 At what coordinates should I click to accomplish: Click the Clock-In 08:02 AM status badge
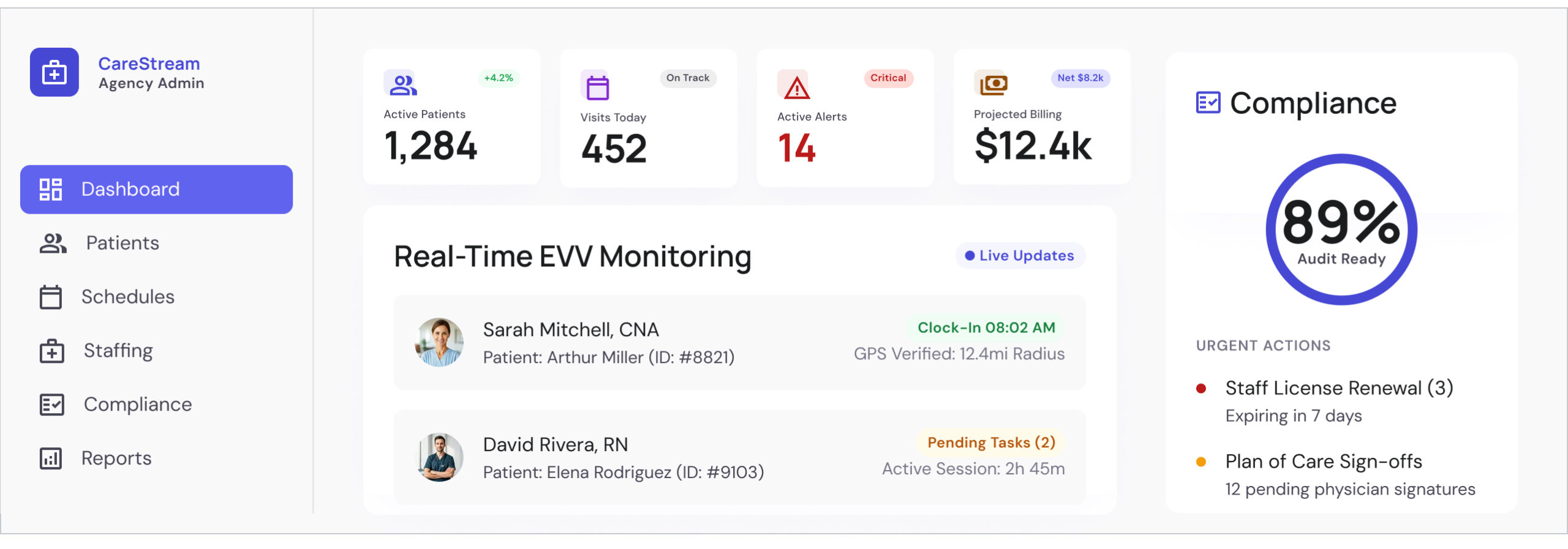click(x=986, y=327)
